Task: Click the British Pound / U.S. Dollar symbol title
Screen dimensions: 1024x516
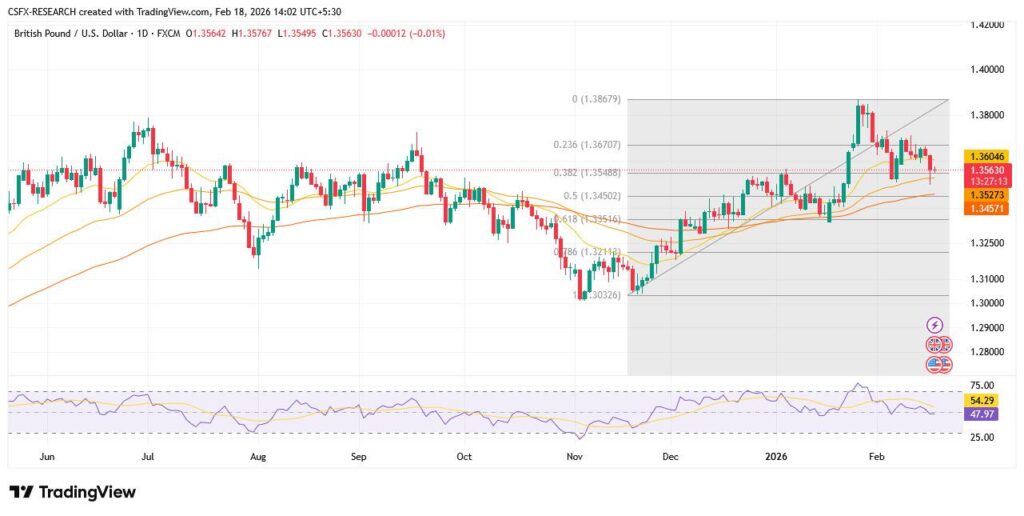Action: (76, 33)
